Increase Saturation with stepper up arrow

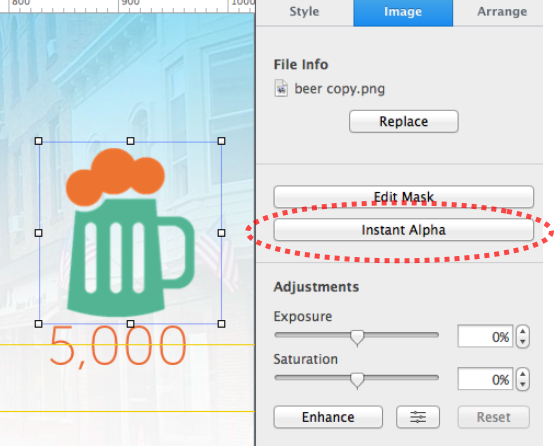pos(523,374)
